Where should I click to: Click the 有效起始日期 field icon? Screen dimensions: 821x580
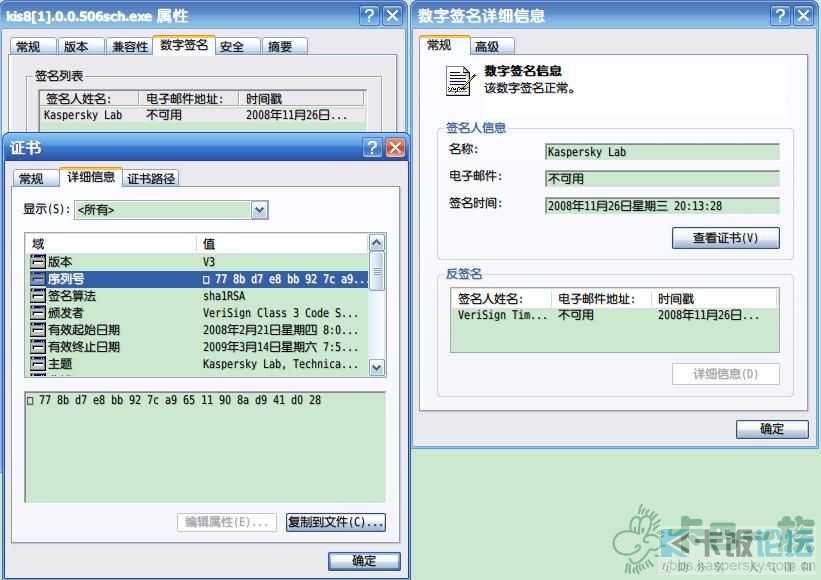[x=38, y=329]
